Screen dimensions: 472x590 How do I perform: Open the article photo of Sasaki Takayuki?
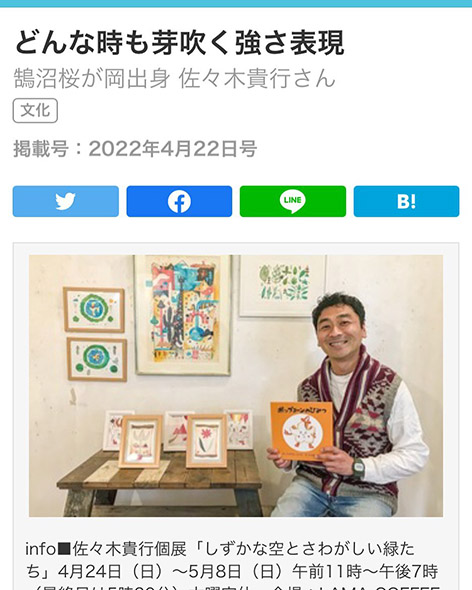(x=236, y=386)
